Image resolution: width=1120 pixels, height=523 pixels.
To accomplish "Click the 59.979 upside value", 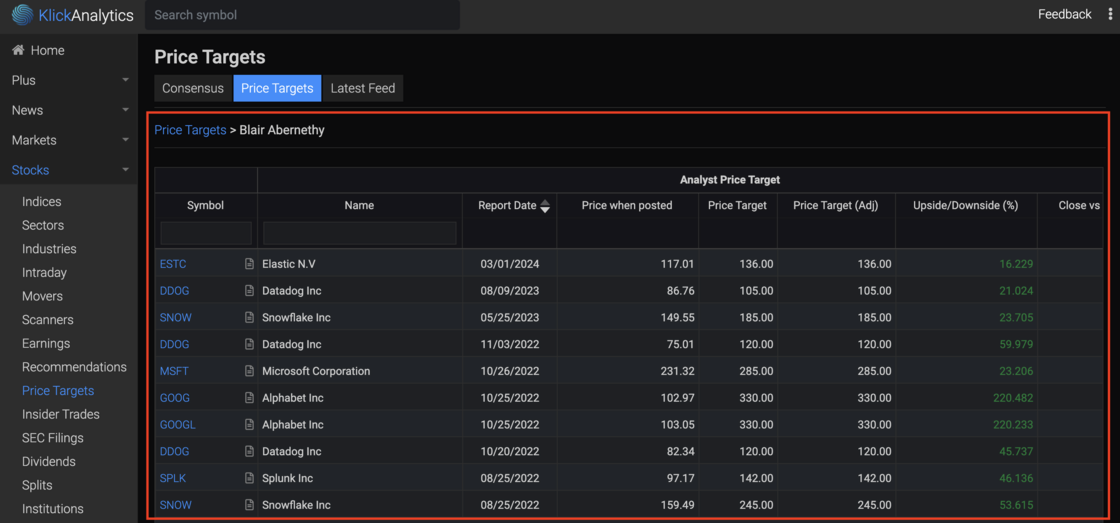I will pyautogui.click(x=1016, y=344).
